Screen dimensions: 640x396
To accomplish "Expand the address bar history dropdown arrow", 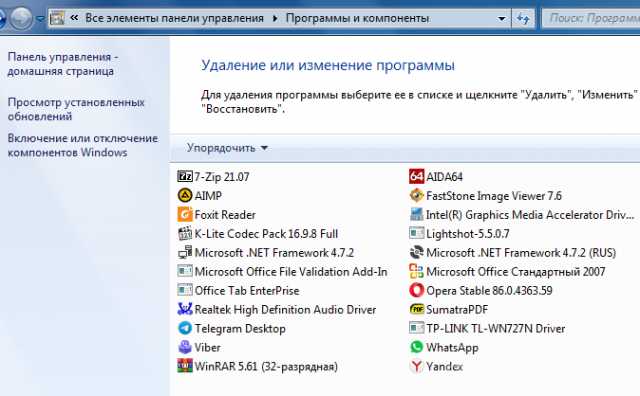I will coord(502,18).
